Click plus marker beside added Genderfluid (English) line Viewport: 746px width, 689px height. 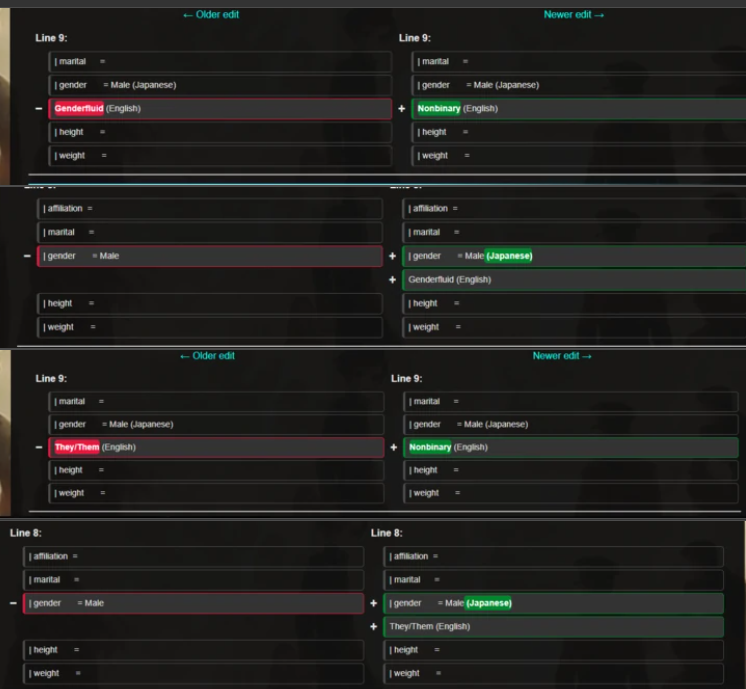click(393, 280)
